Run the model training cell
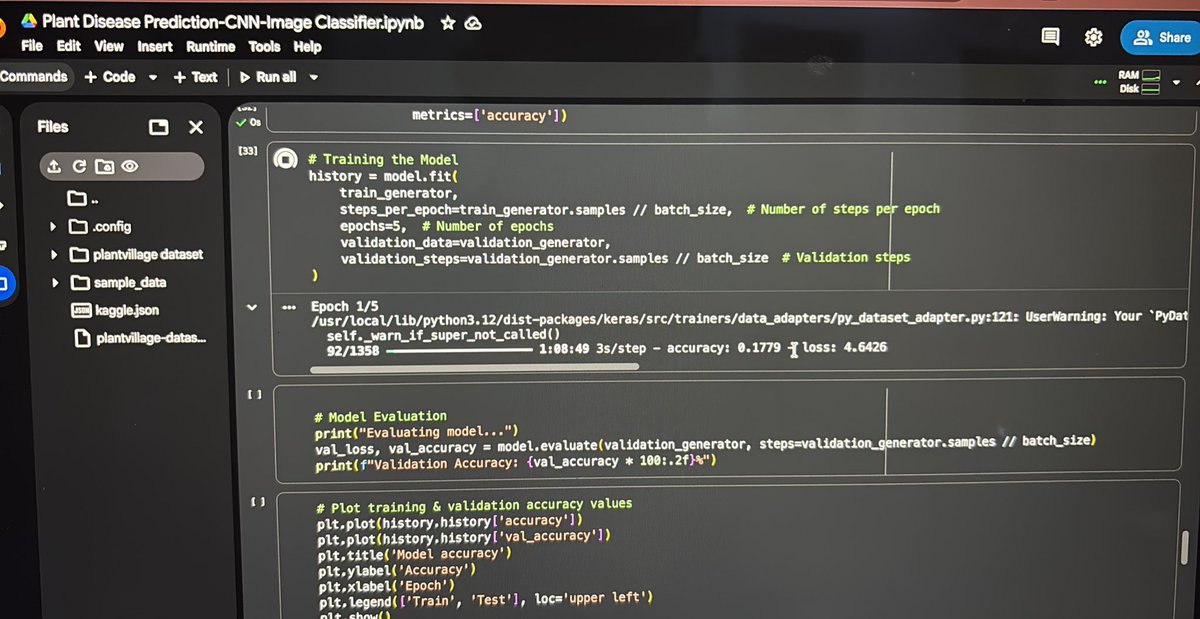 pyautogui.click(x=286, y=158)
